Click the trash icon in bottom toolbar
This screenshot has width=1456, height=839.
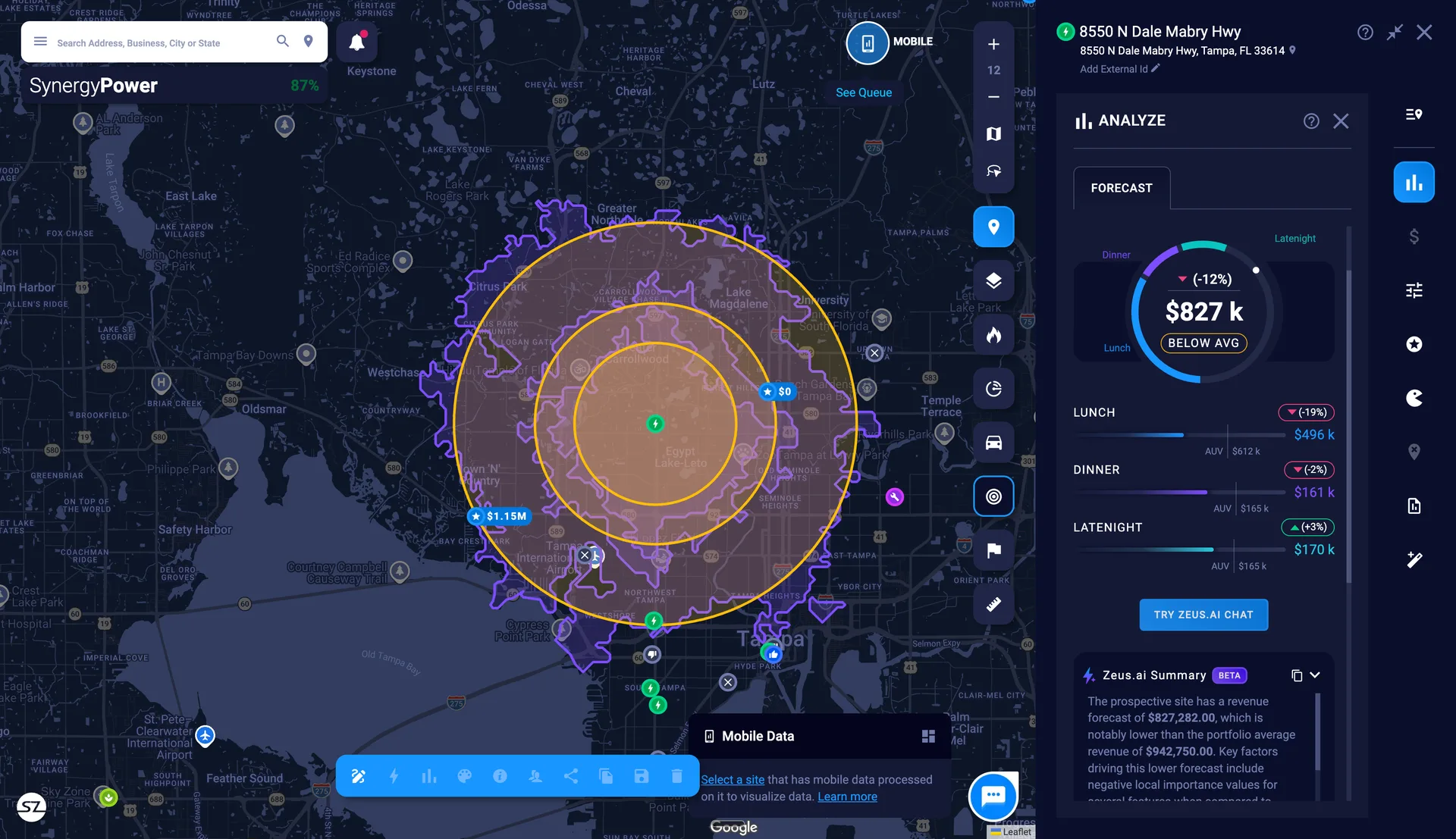pos(677,776)
